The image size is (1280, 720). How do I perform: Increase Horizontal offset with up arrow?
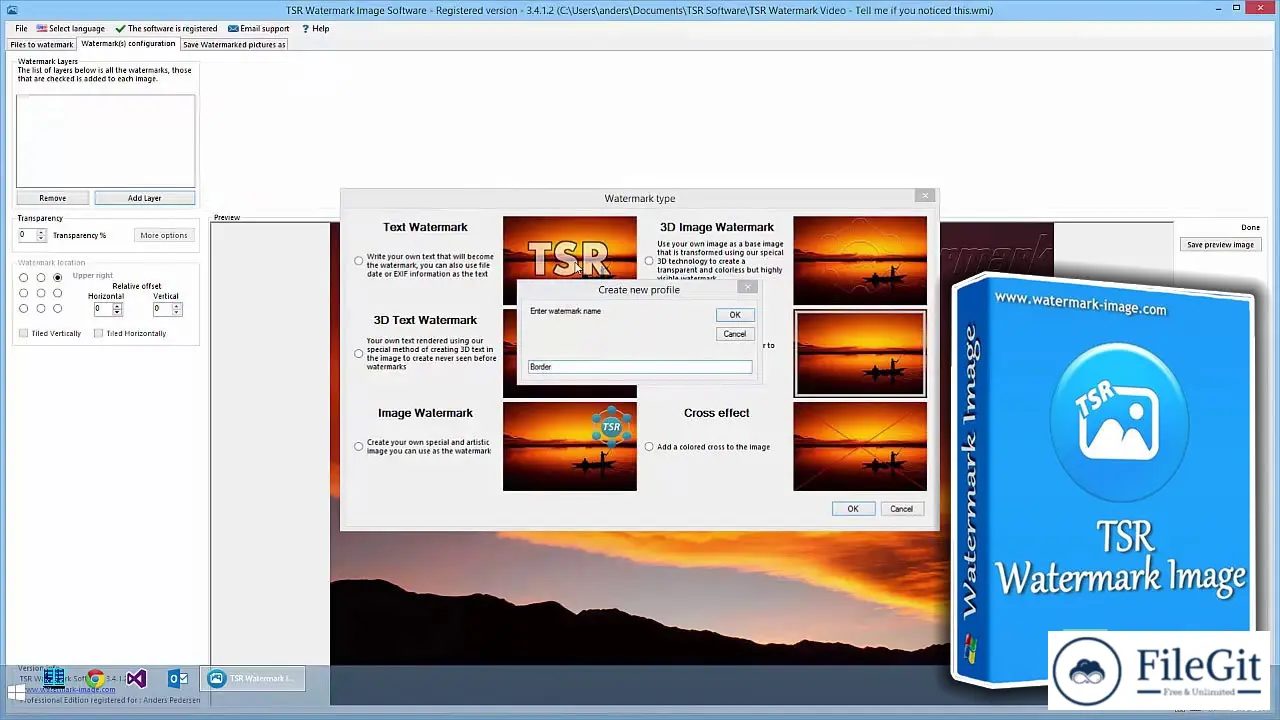117,306
